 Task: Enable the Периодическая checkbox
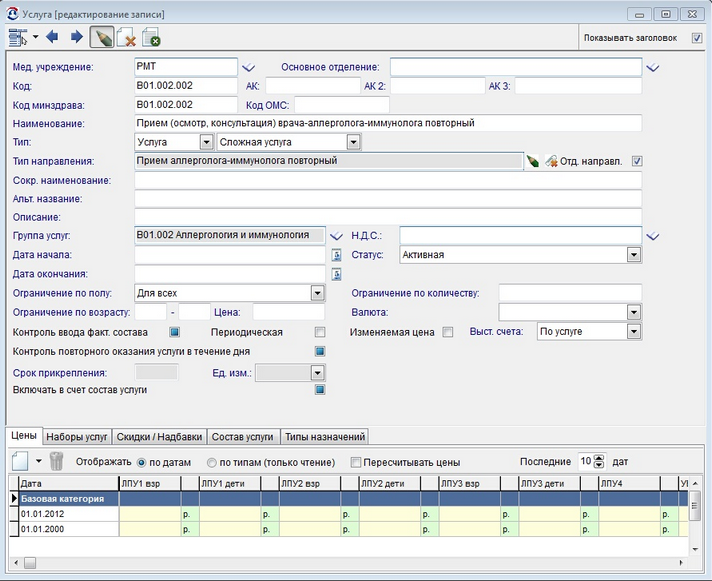(320, 332)
